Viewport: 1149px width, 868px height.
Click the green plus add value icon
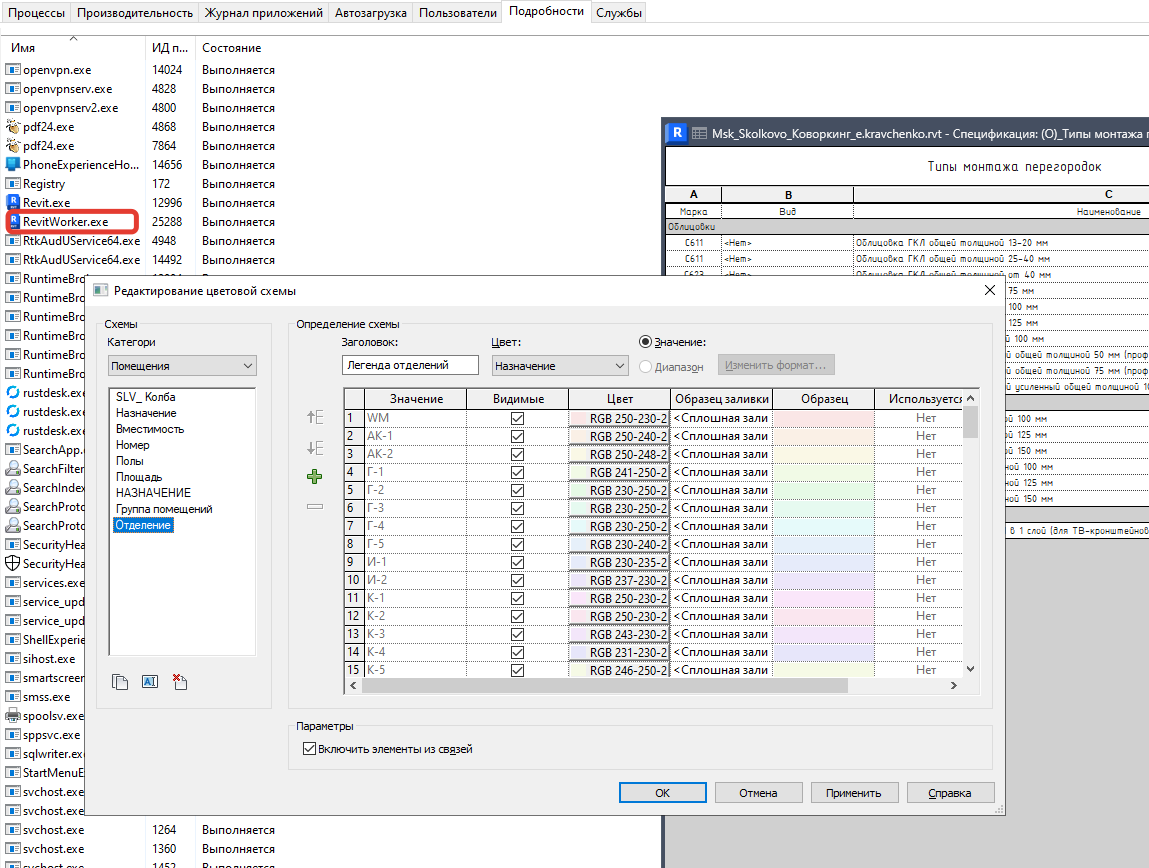click(x=314, y=477)
